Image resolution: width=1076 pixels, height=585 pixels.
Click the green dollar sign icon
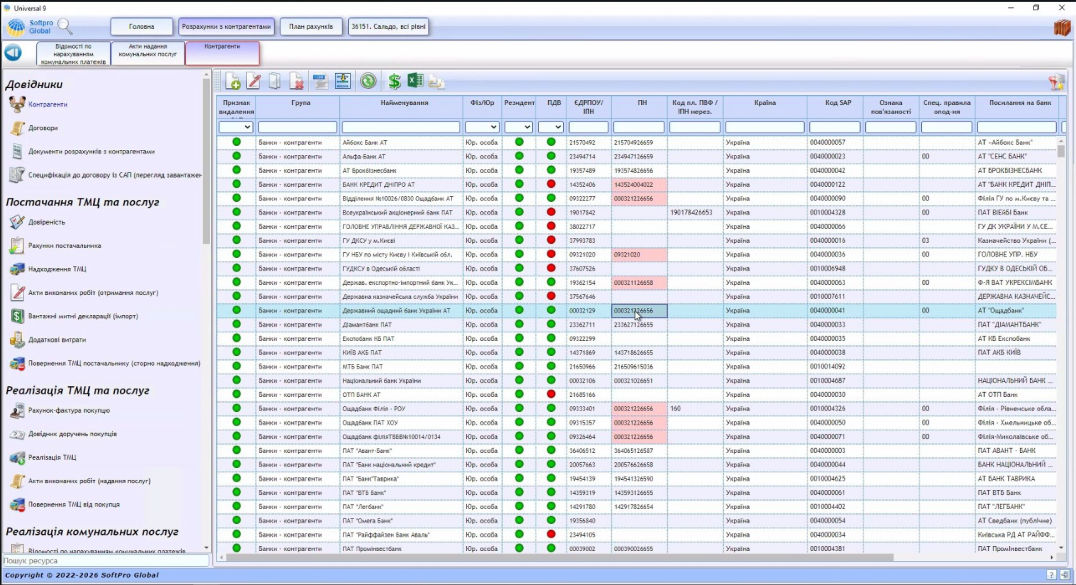[x=394, y=81]
